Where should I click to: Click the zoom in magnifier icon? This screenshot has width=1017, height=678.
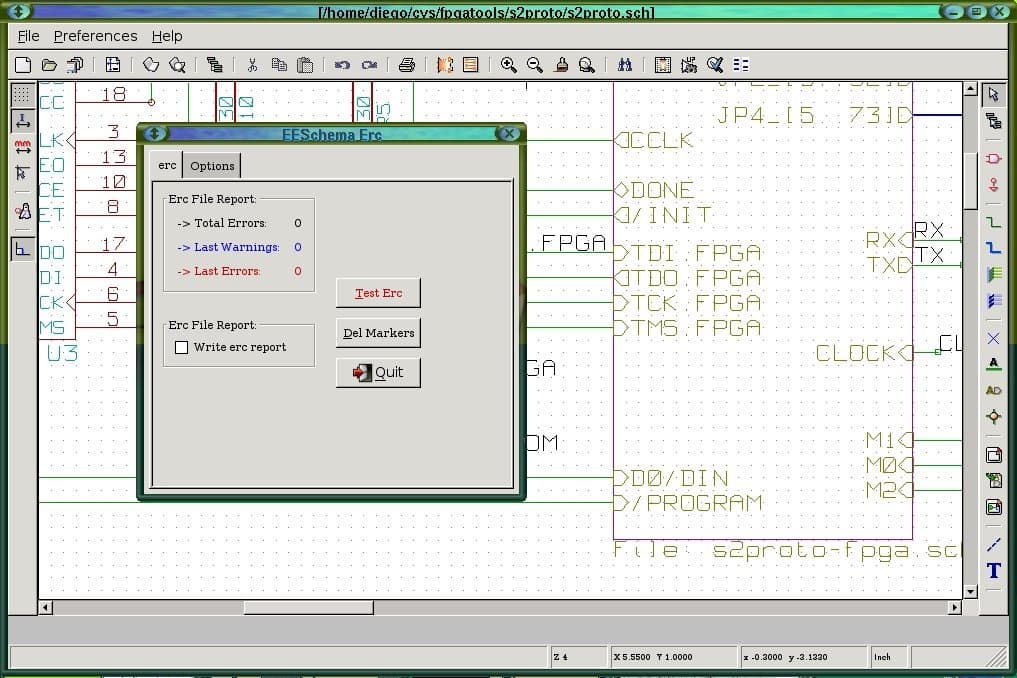509,65
